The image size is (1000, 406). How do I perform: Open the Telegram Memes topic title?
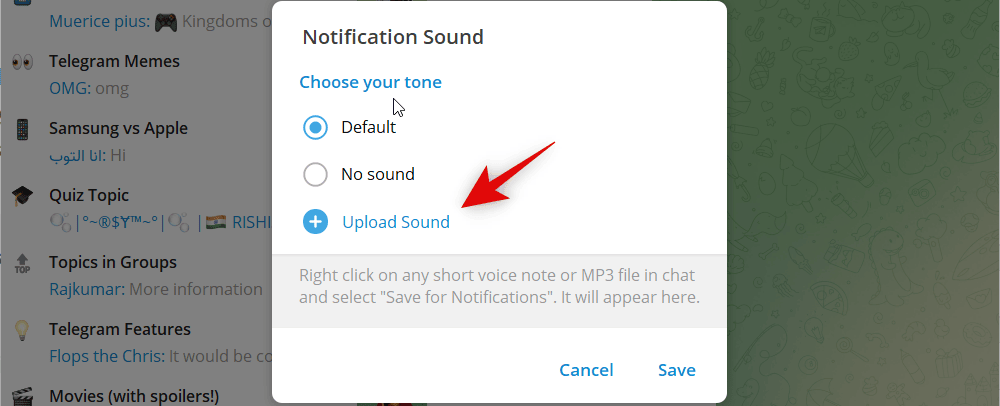coord(114,61)
